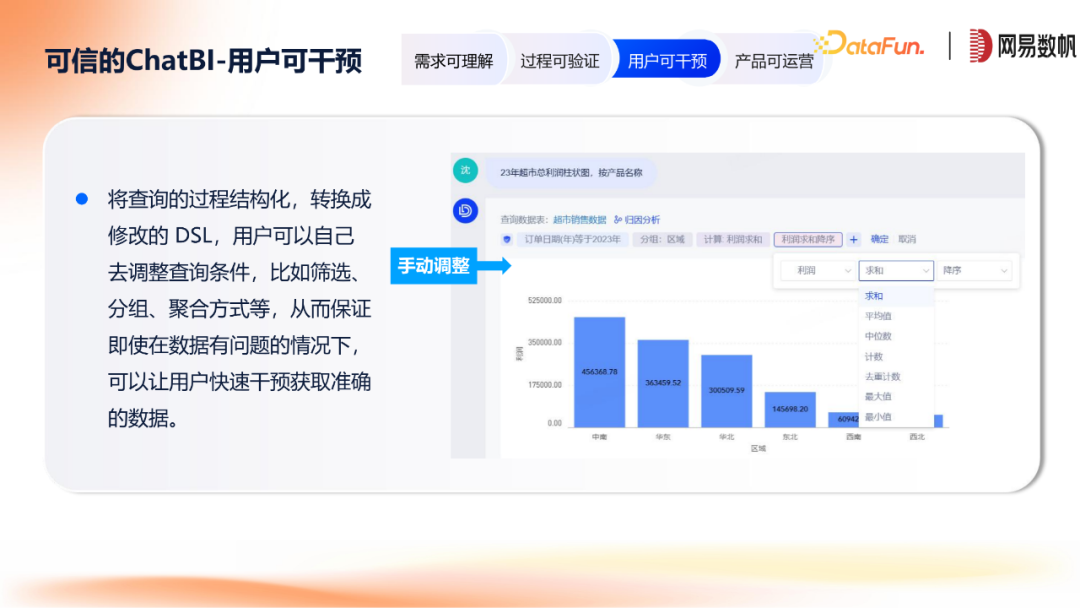The height and width of the screenshot is (608, 1080).
Task: Click the shield icon before query conditions
Action: pos(507,240)
